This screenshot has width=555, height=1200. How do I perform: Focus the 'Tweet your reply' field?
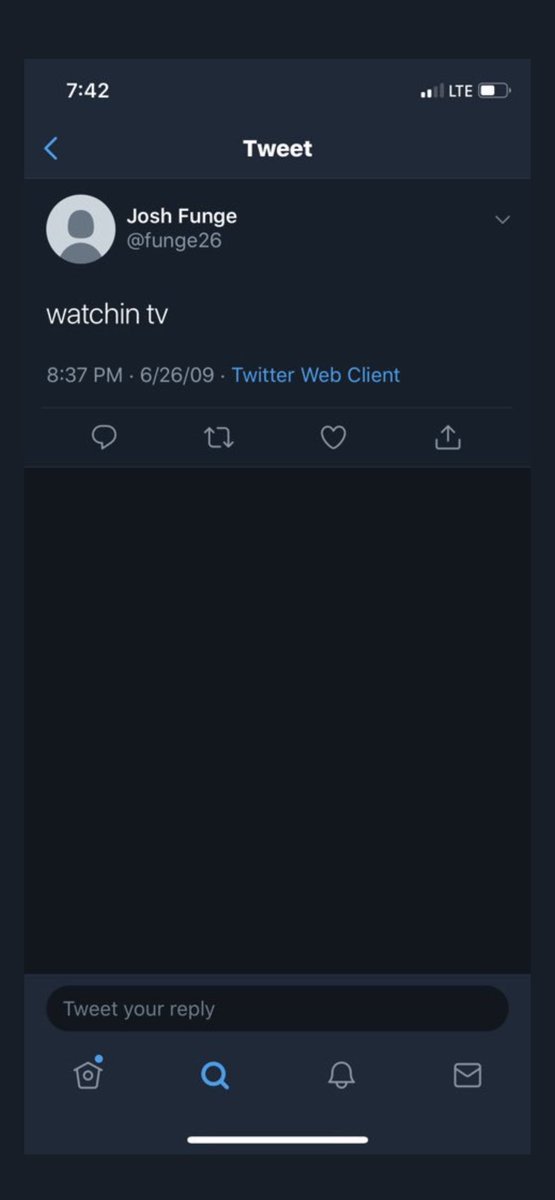[277, 1009]
